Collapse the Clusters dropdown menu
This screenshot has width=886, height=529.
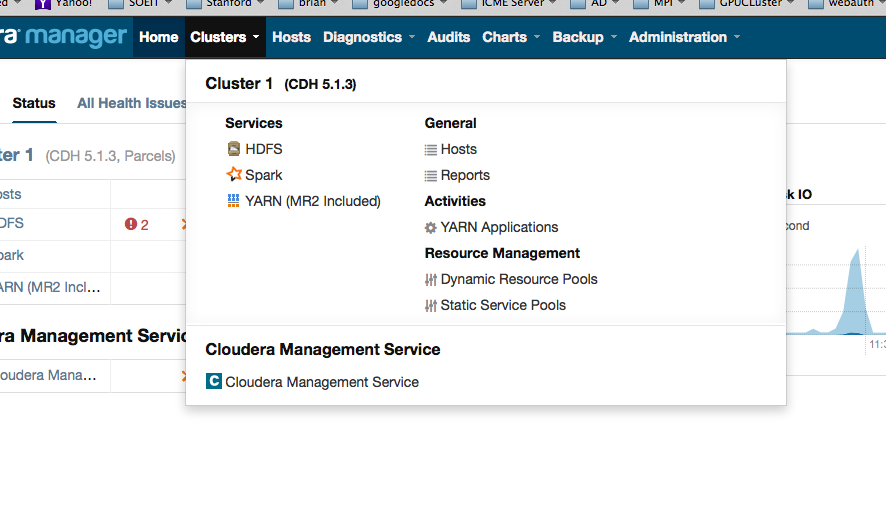[x=225, y=37]
